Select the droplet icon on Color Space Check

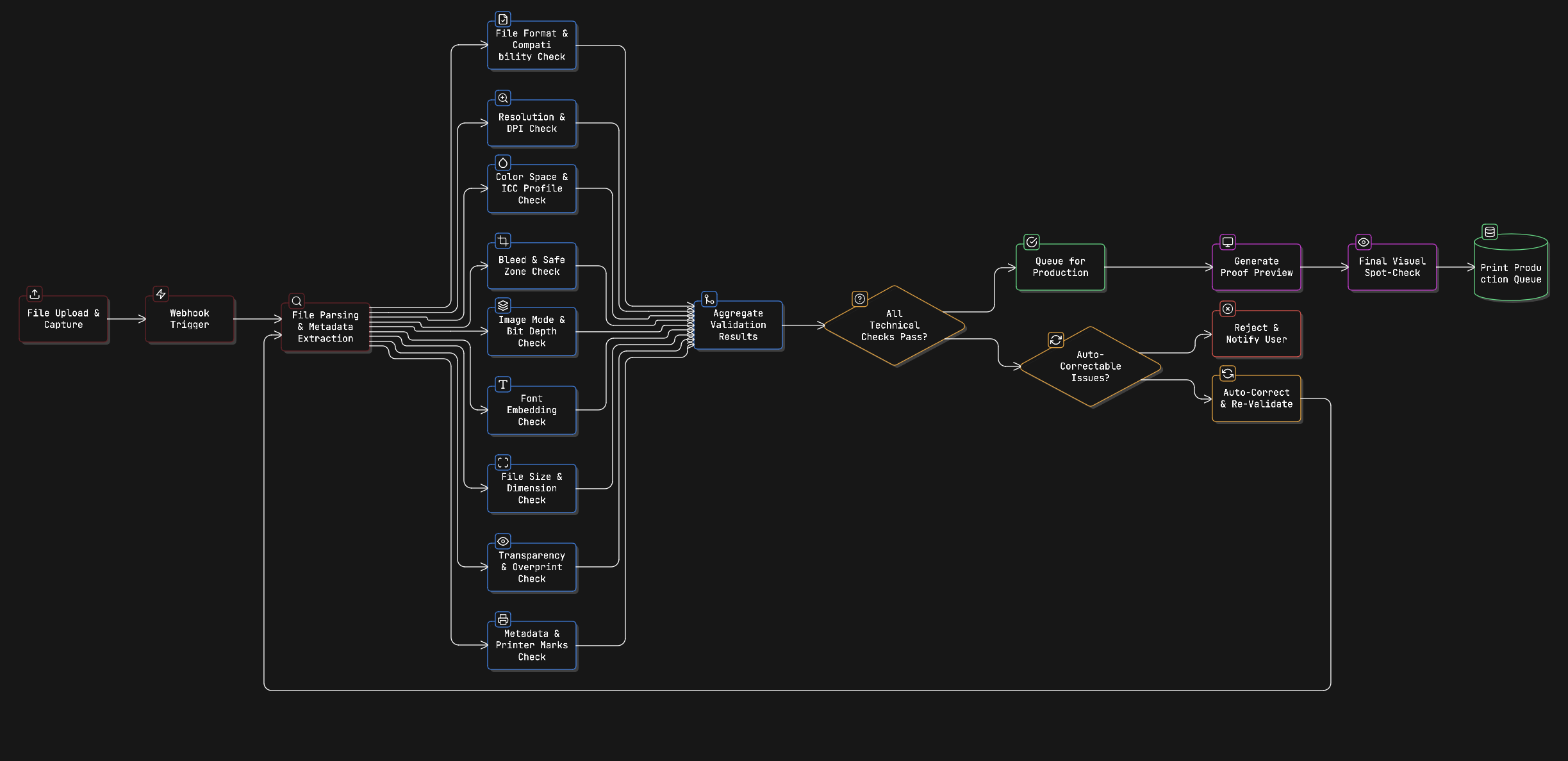(502, 163)
